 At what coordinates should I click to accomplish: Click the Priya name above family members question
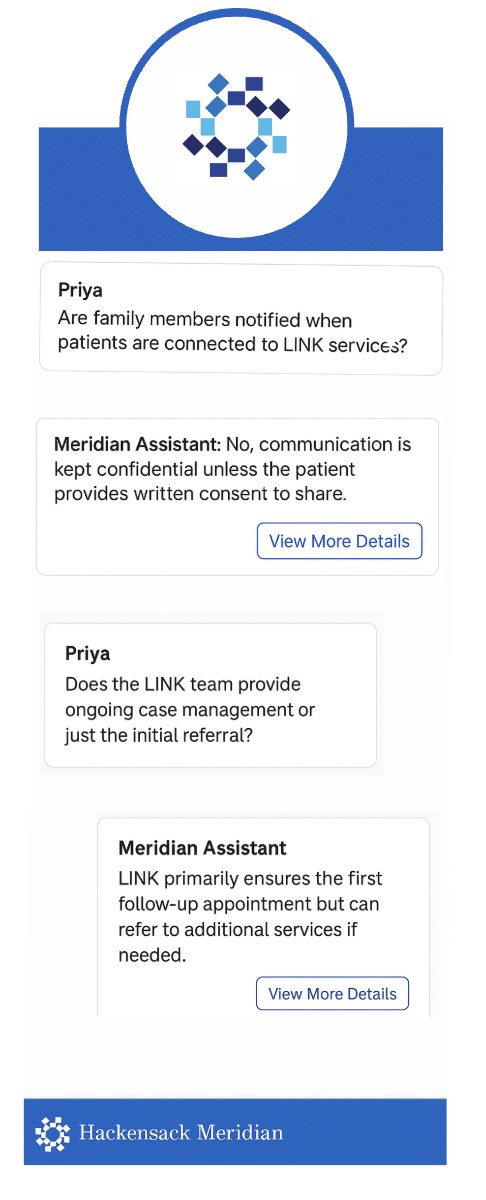80,291
